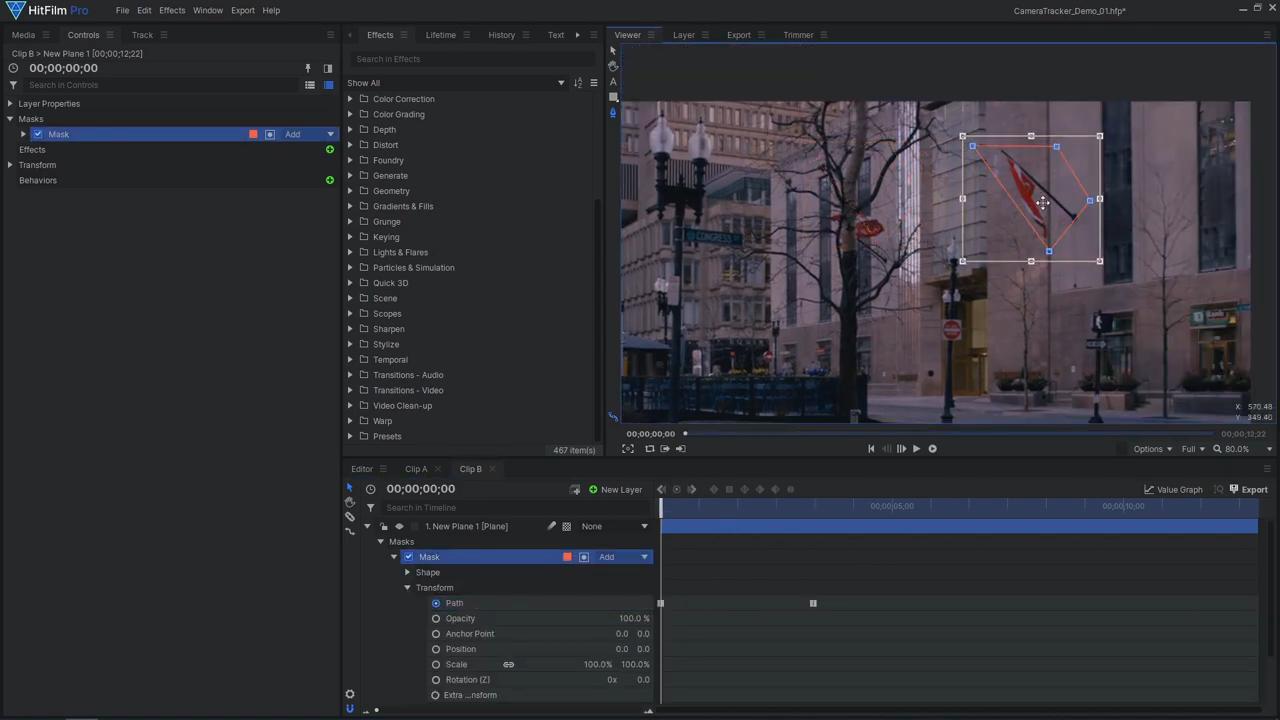Viewport: 1280px width, 720px height.
Task: Open the Effects menu in menu bar
Action: point(172,10)
